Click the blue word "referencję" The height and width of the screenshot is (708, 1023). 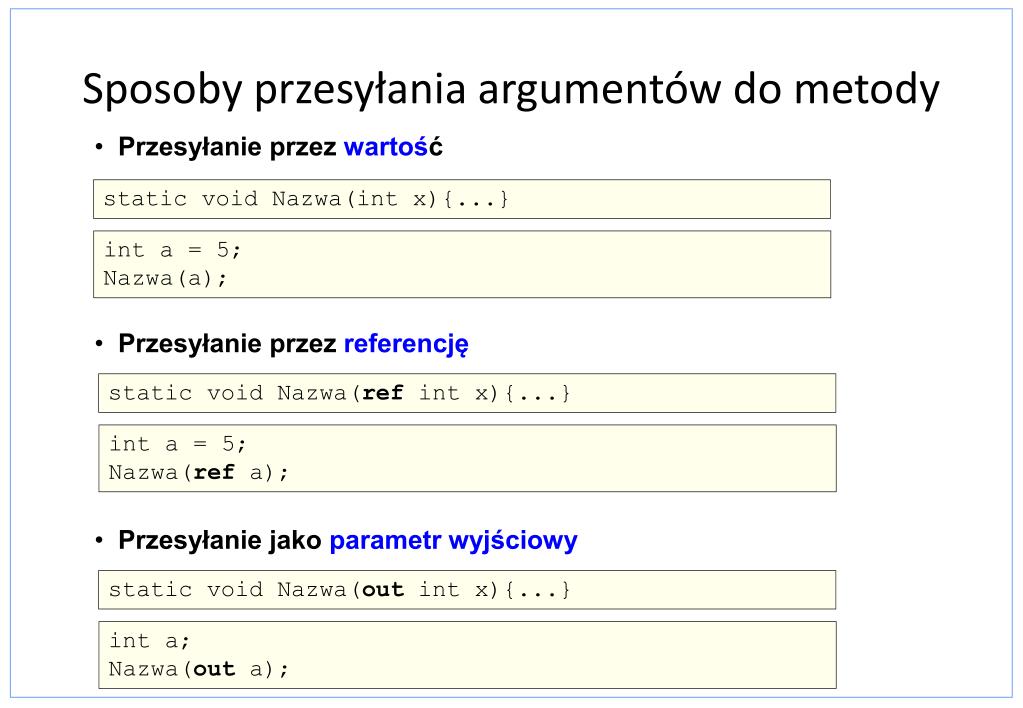click(406, 344)
